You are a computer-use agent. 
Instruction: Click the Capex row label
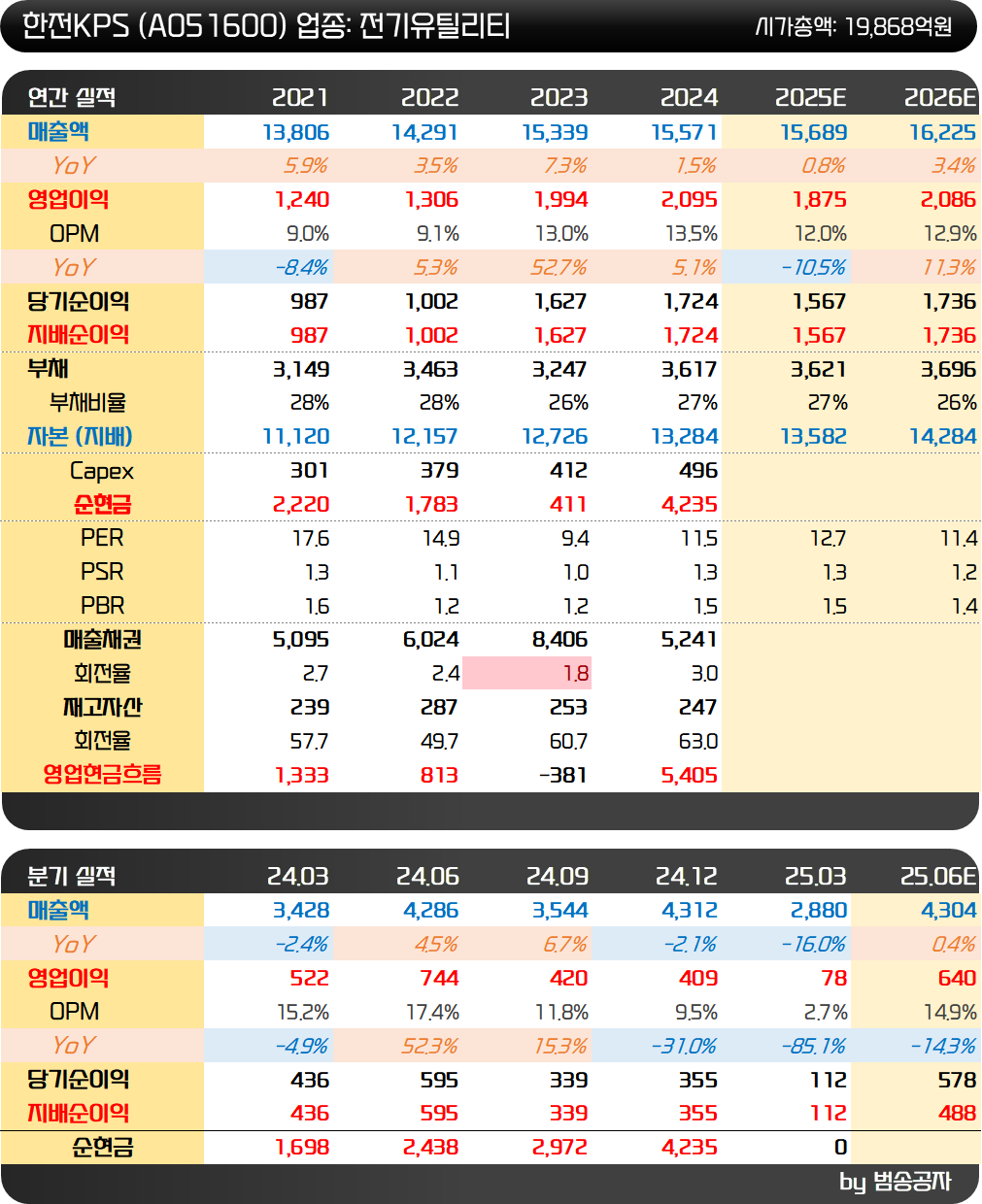(102, 471)
